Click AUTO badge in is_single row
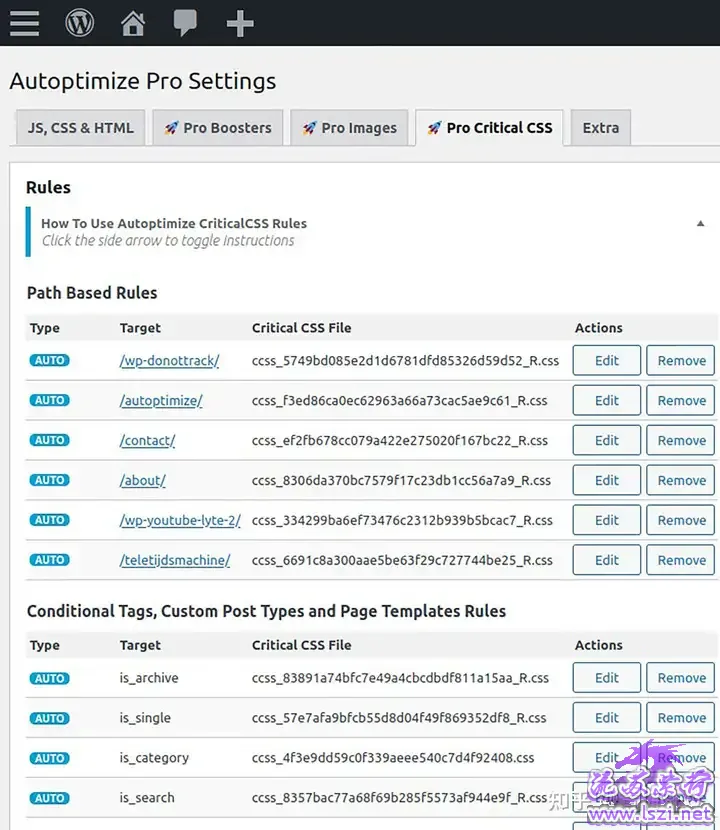720x830 pixels. tap(49, 718)
